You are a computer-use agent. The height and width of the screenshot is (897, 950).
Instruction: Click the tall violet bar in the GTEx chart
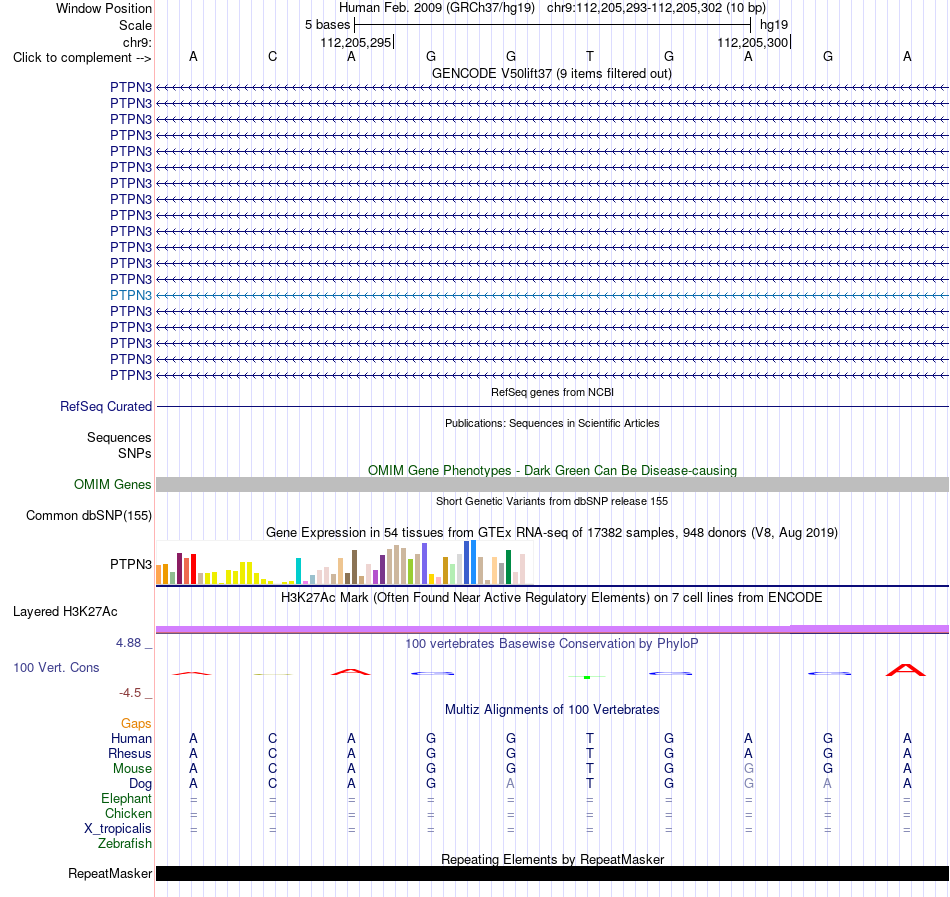(x=425, y=563)
